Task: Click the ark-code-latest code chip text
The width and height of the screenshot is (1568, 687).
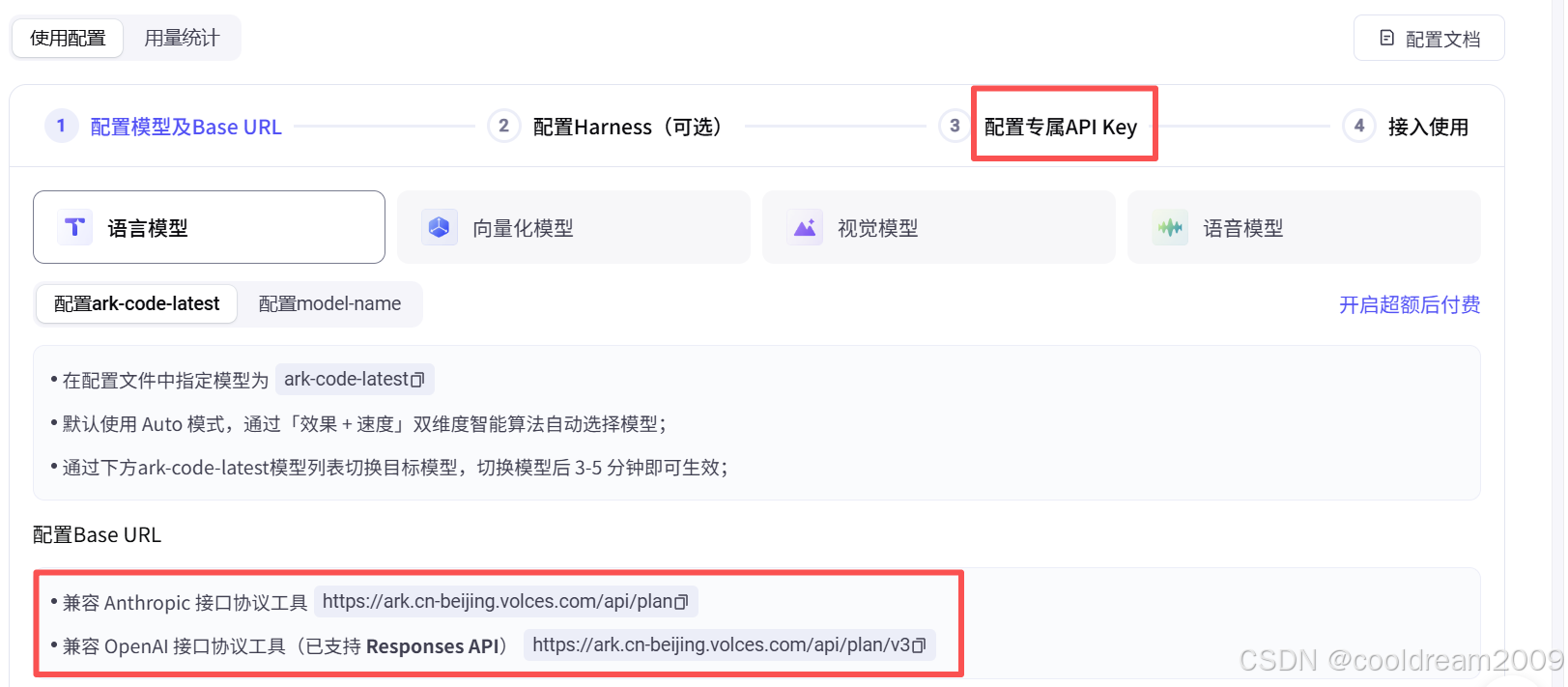Action: click(x=347, y=379)
